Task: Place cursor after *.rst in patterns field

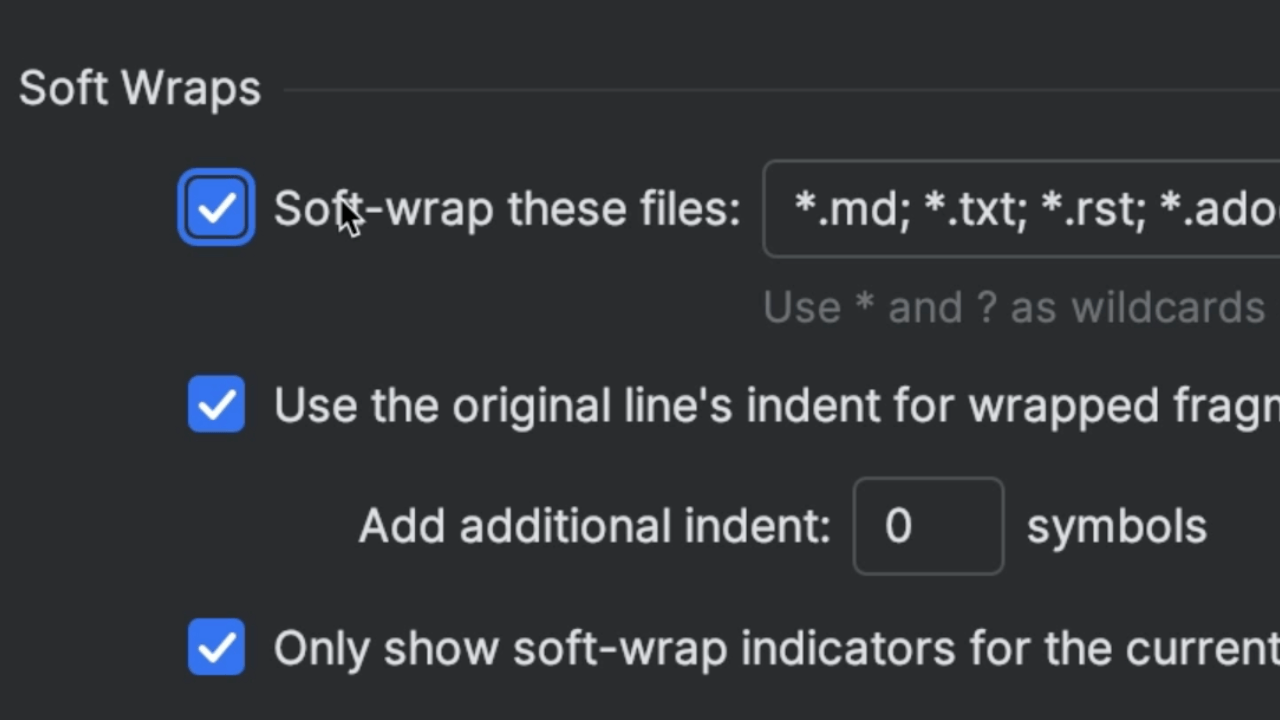Action: pos(1140,207)
